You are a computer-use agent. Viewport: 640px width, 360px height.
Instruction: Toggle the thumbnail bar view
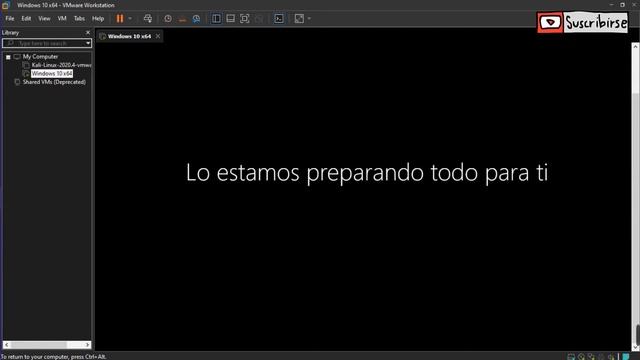pyautogui.click(x=230, y=18)
